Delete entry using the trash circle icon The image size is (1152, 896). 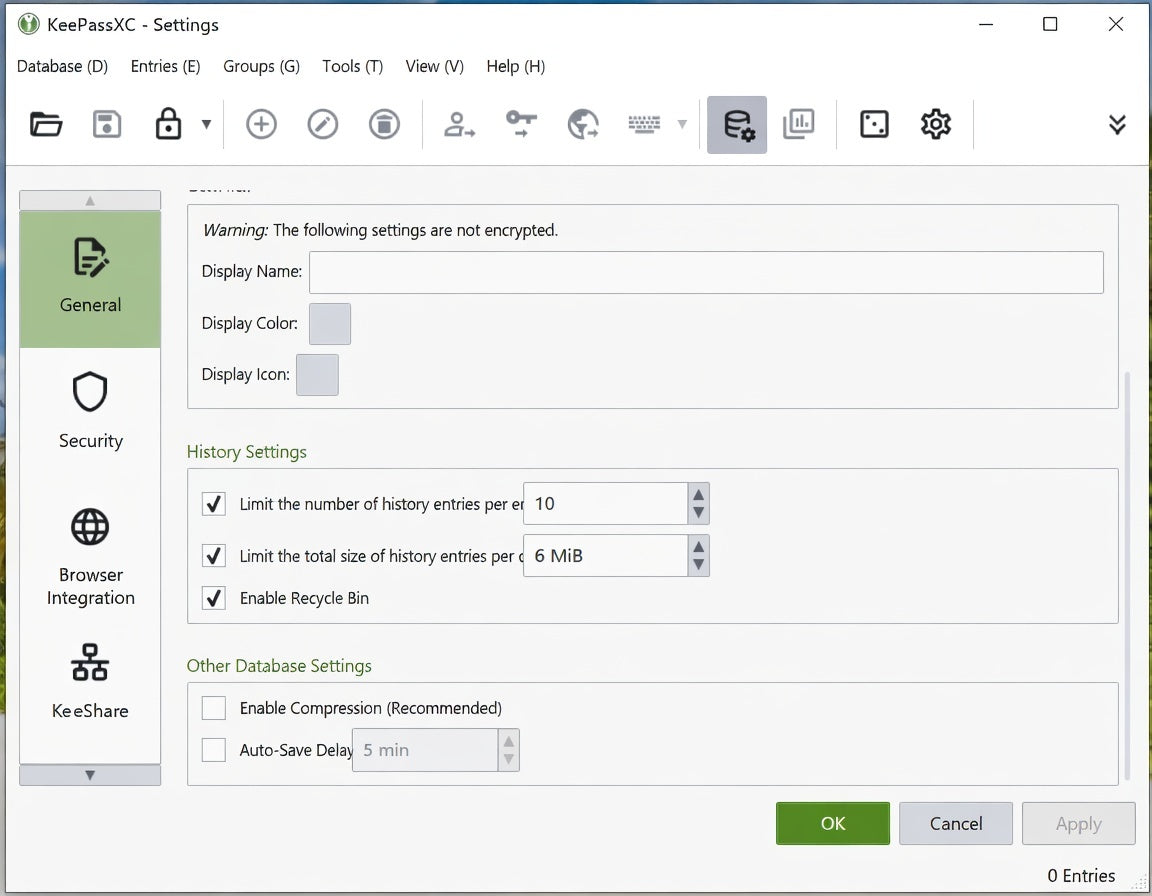tap(384, 124)
